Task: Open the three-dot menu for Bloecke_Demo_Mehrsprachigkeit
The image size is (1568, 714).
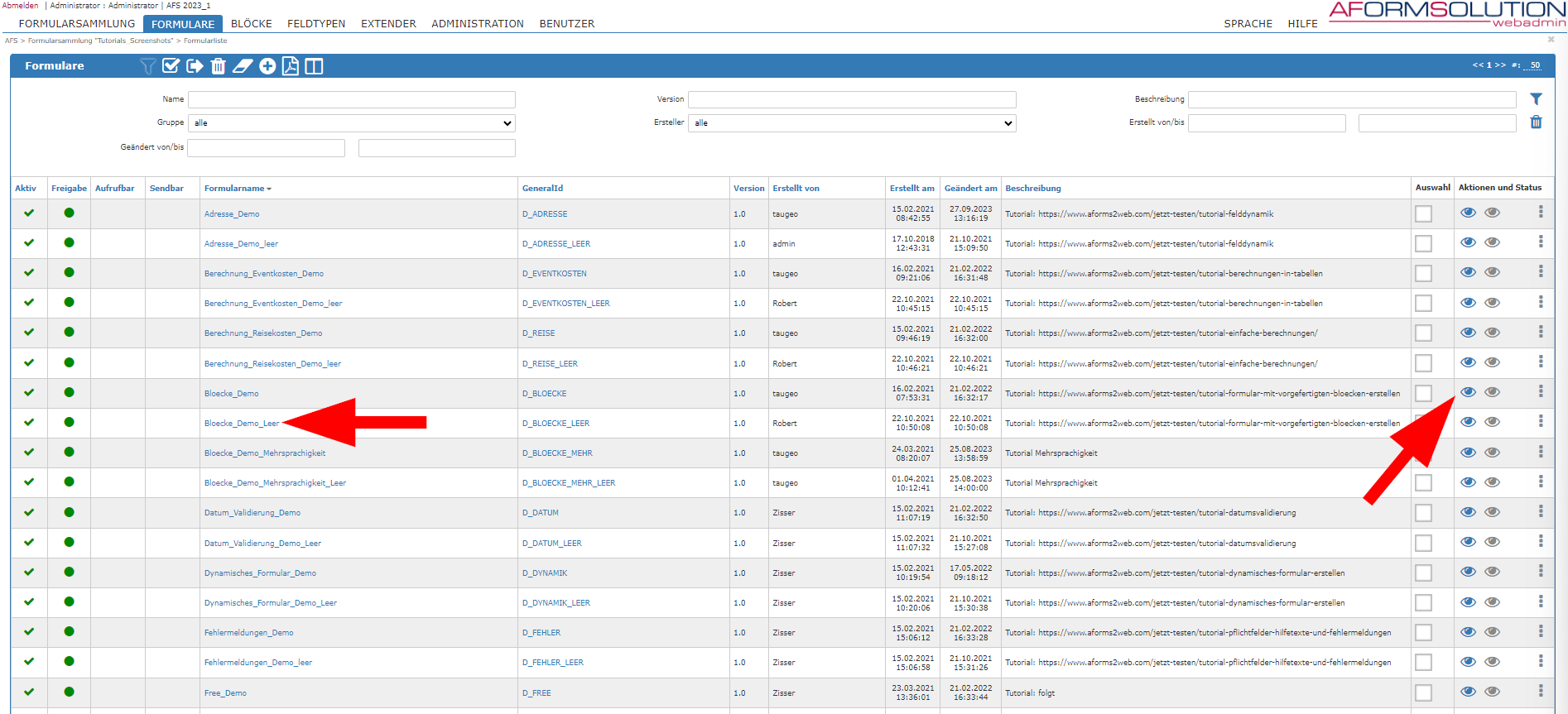Action: 1541,452
